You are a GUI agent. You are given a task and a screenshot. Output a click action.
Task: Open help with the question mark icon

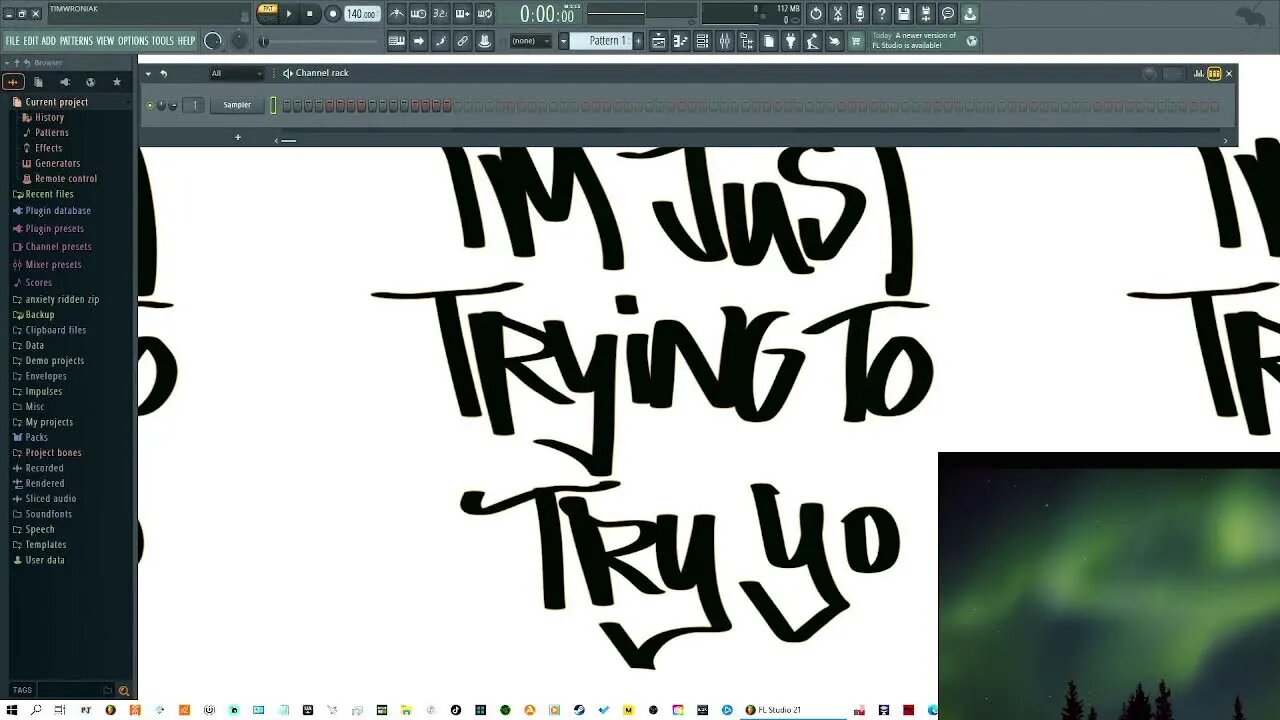point(882,14)
